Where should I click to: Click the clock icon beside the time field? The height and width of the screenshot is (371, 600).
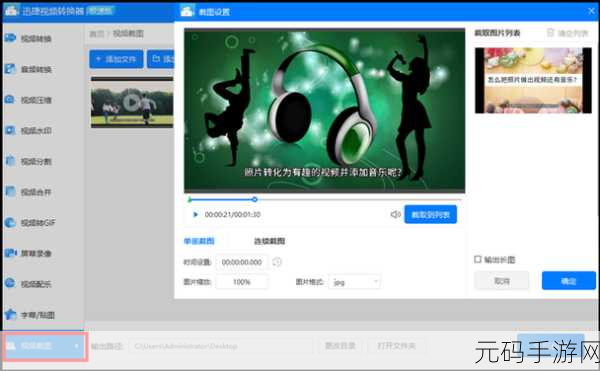(277, 262)
